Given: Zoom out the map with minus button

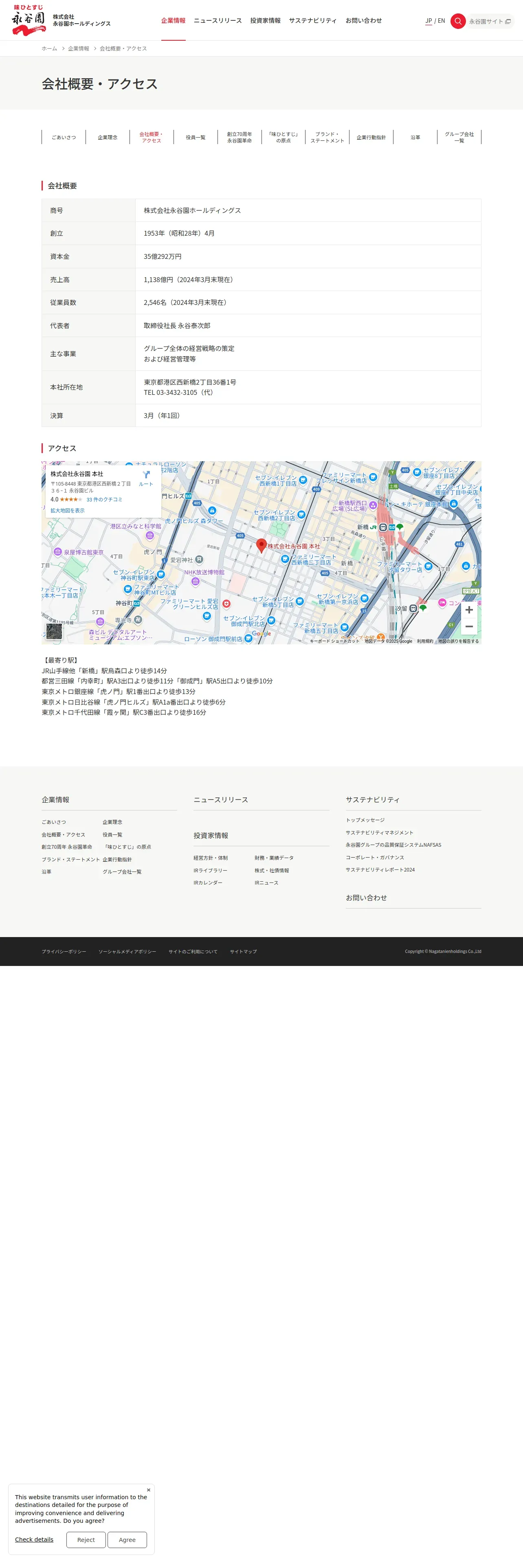Looking at the screenshot, I should click(x=469, y=626).
